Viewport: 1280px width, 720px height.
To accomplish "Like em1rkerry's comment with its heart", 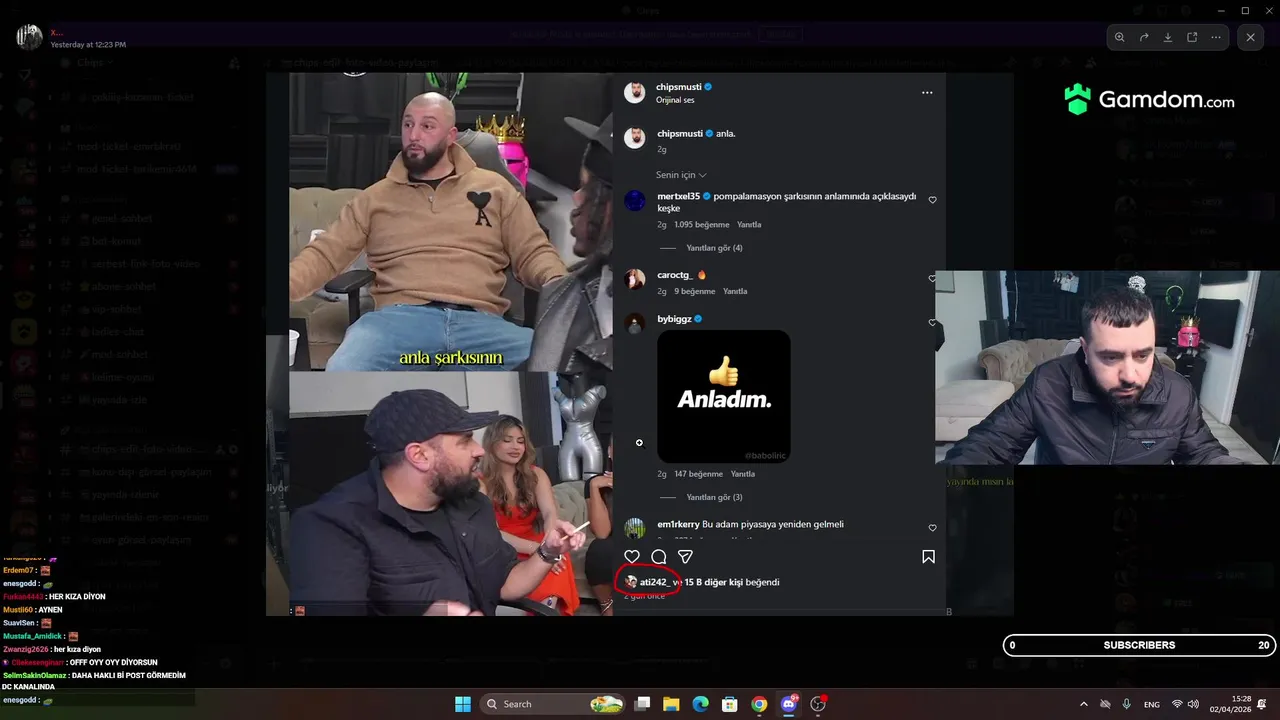I will coord(932,528).
